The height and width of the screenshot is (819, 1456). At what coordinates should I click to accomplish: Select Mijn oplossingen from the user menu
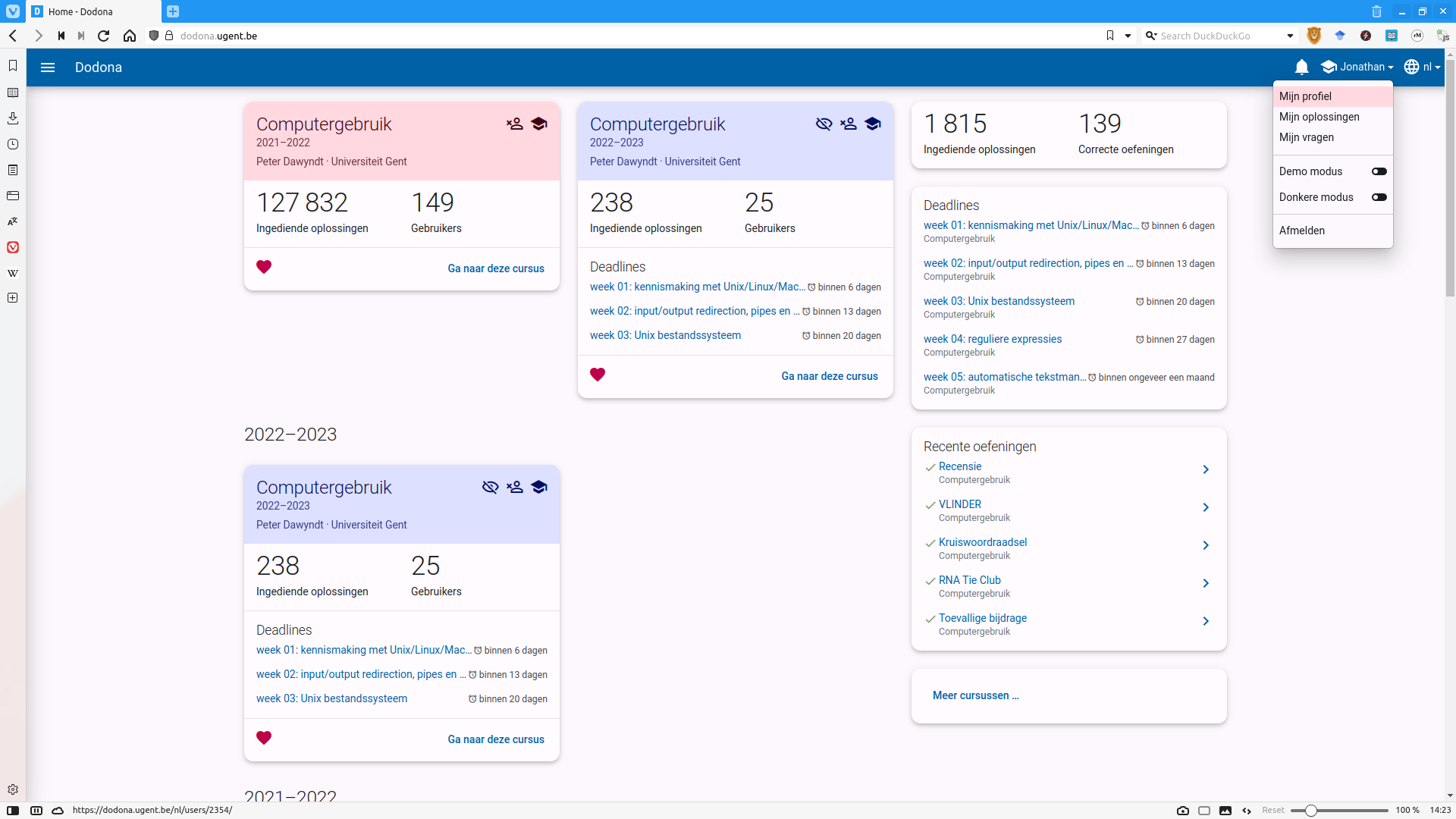click(1319, 117)
